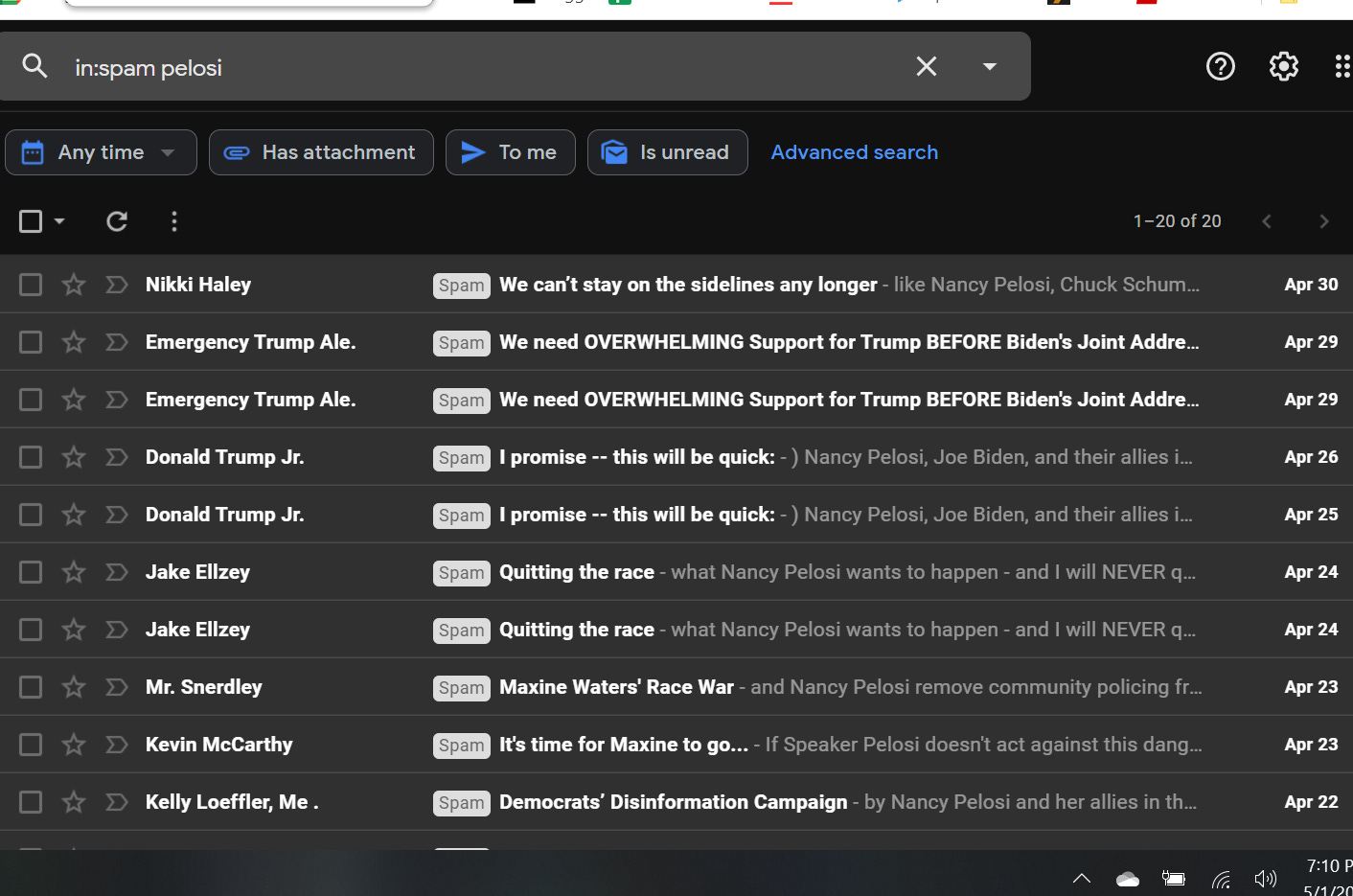
Task: Select the Kevin McCarthy email checkbox
Action: point(31,745)
